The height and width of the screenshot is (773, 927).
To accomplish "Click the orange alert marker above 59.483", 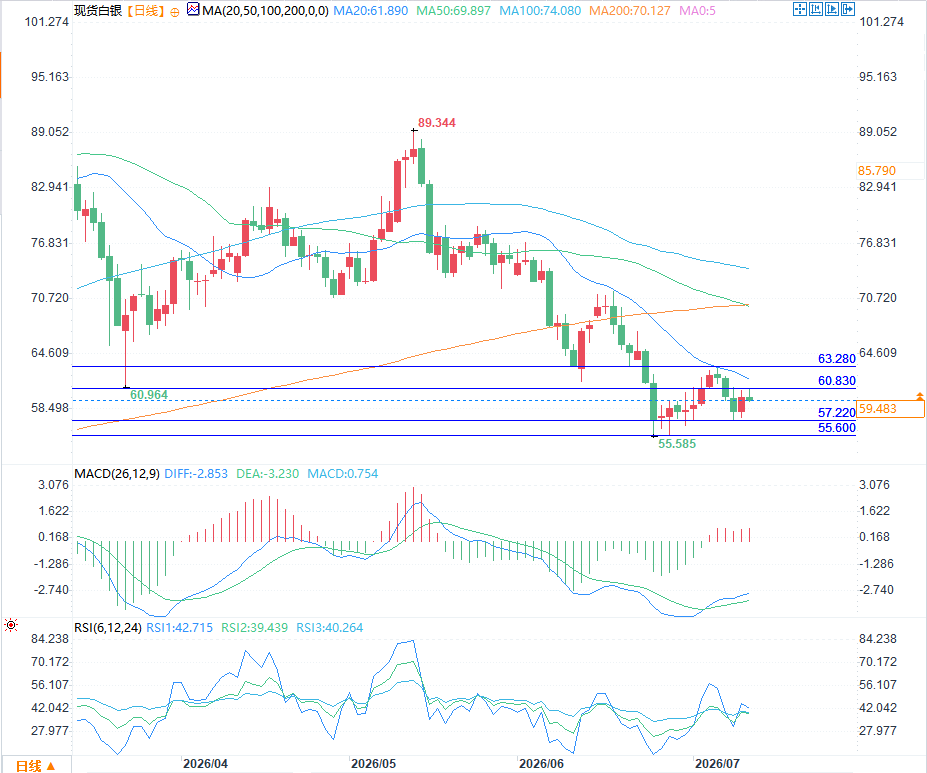I will point(920,396).
